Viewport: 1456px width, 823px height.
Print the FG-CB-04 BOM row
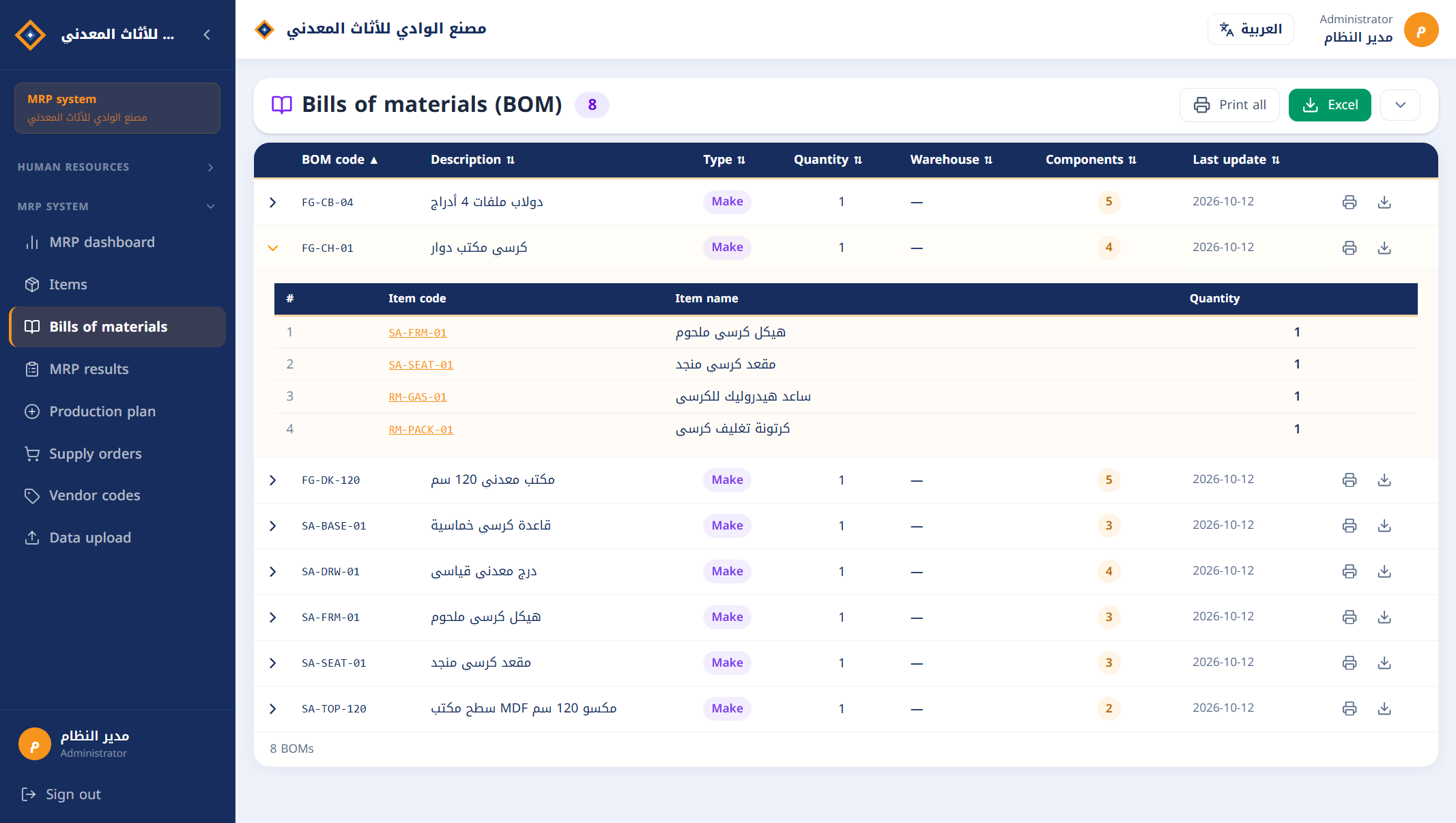click(1349, 202)
